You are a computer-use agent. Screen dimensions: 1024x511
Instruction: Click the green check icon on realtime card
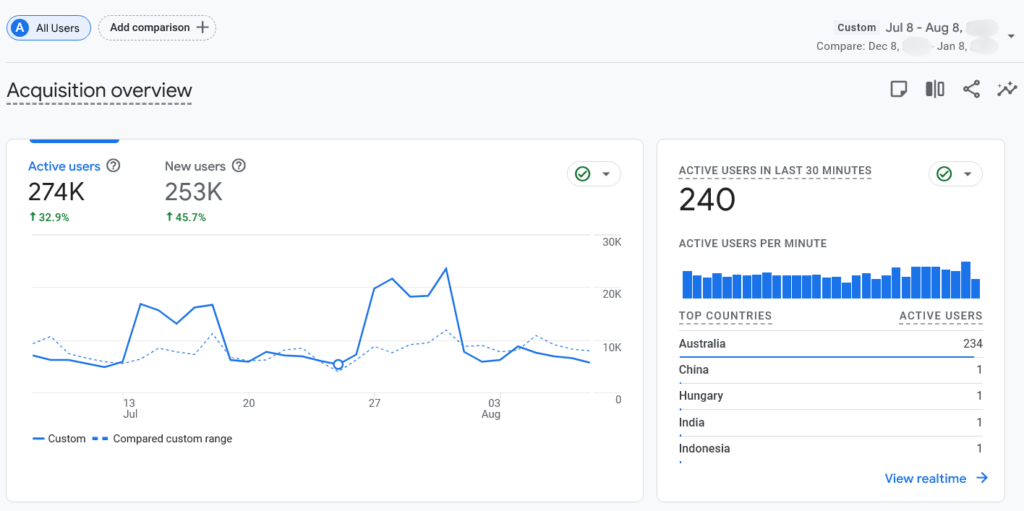[x=944, y=174]
